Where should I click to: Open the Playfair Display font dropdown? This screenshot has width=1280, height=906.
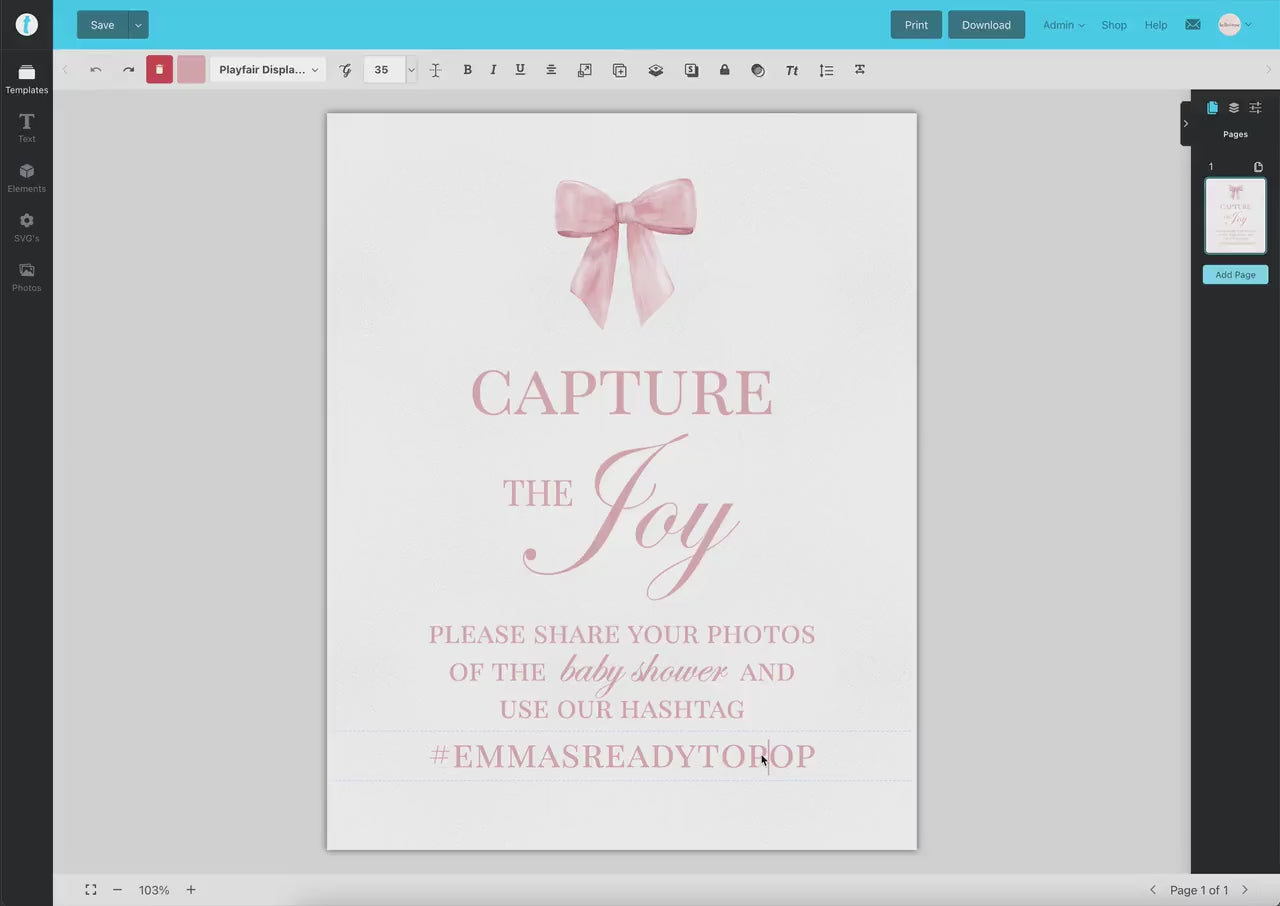coord(268,70)
